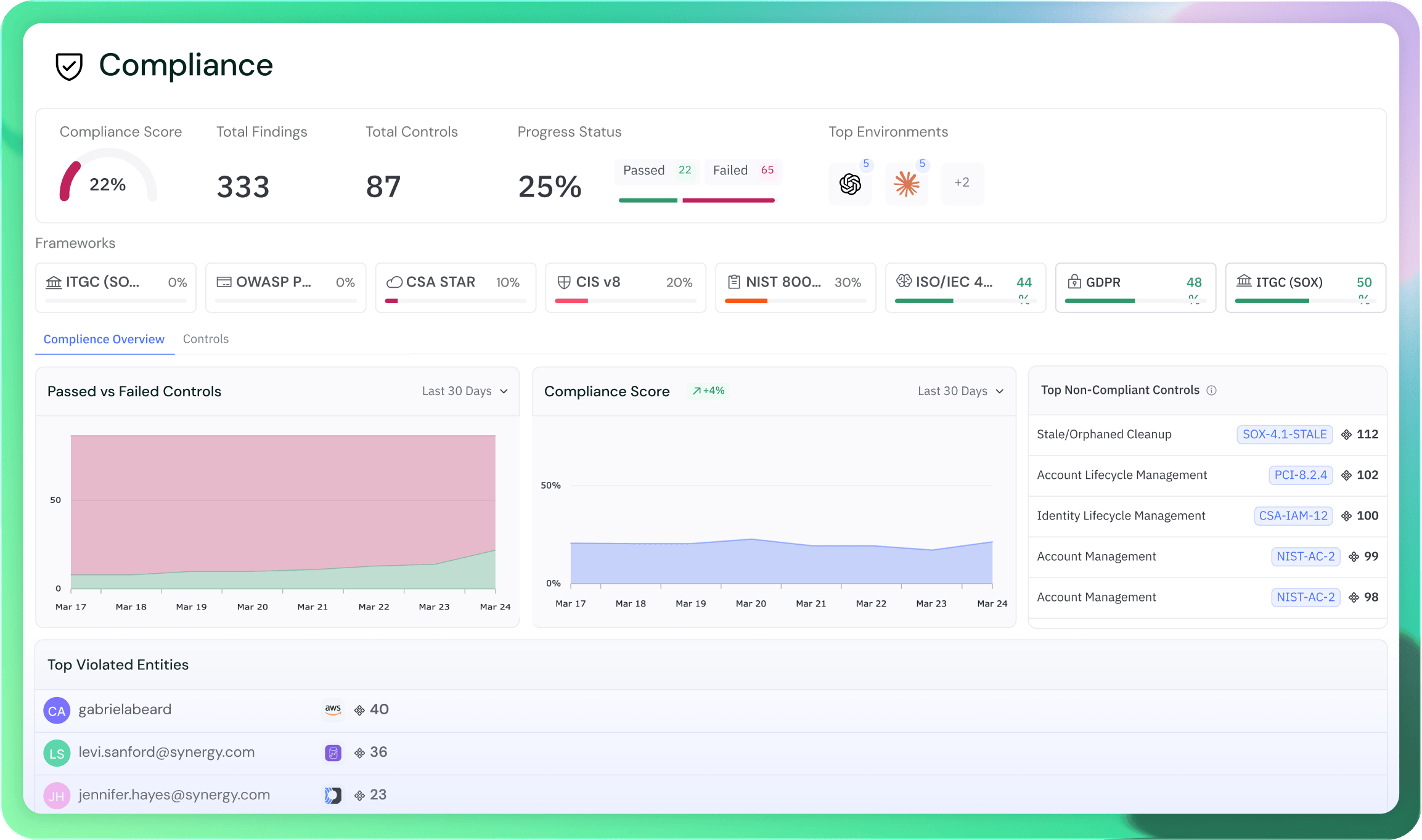
Task: Open the PCI-8.2.4 control tag
Action: (x=1301, y=475)
